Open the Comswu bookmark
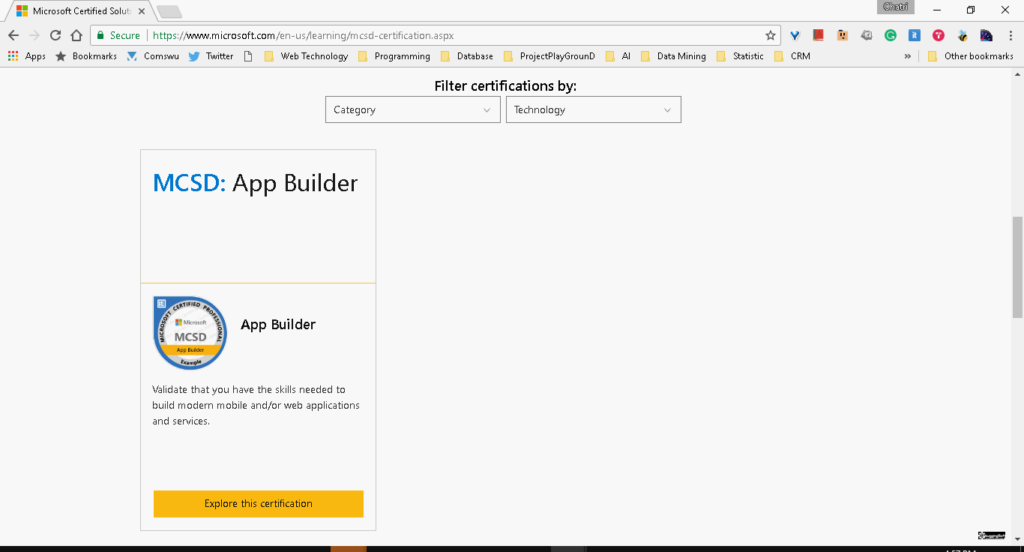The height and width of the screenshot is (552, 1024). 152,56
